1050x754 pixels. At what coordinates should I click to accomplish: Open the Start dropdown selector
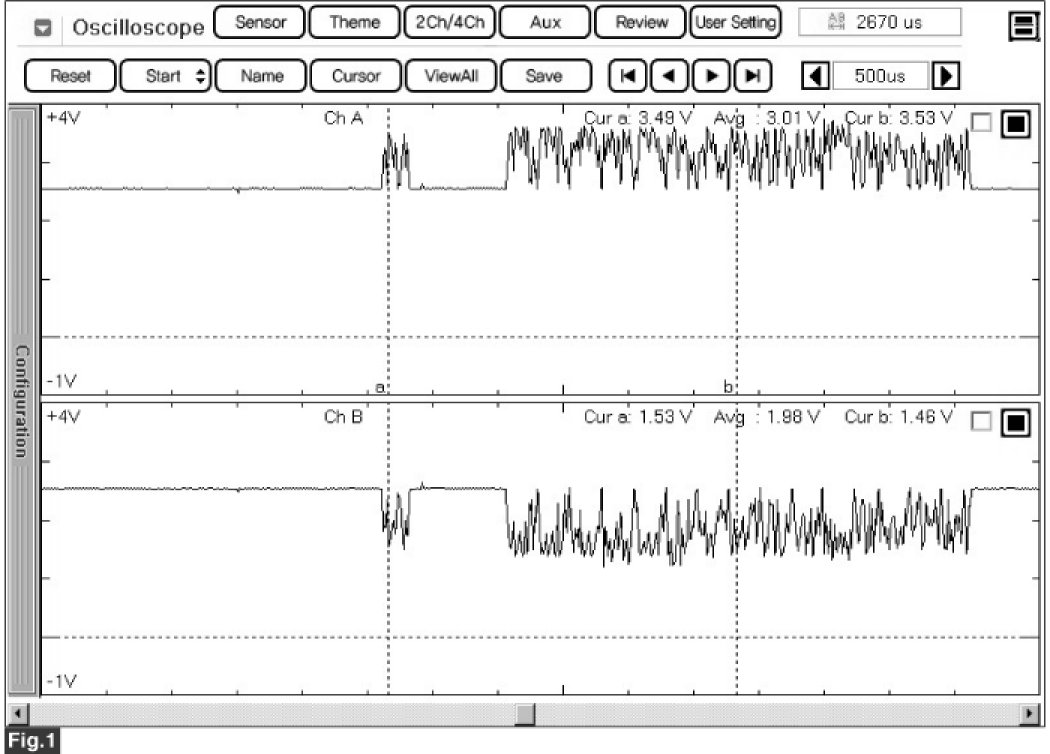[164, 76]
